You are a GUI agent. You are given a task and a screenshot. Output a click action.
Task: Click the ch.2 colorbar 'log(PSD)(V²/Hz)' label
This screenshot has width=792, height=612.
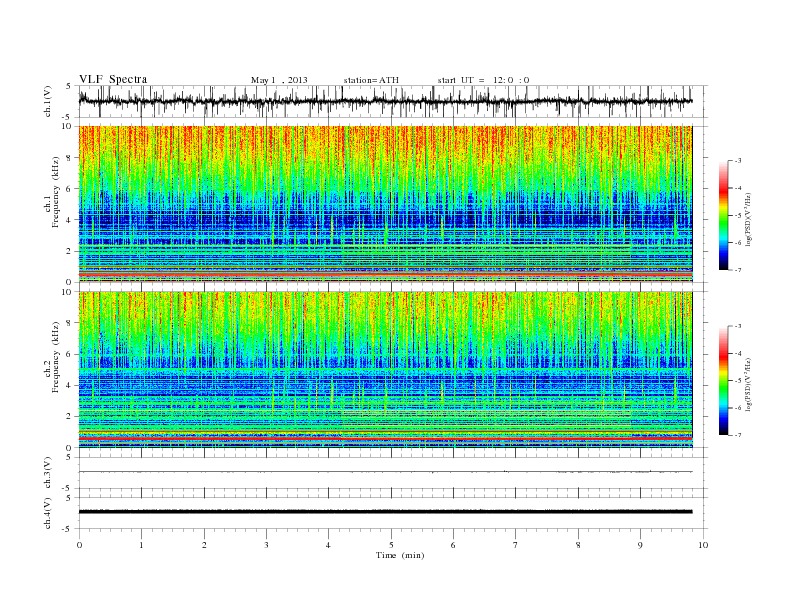click(748, 383)
